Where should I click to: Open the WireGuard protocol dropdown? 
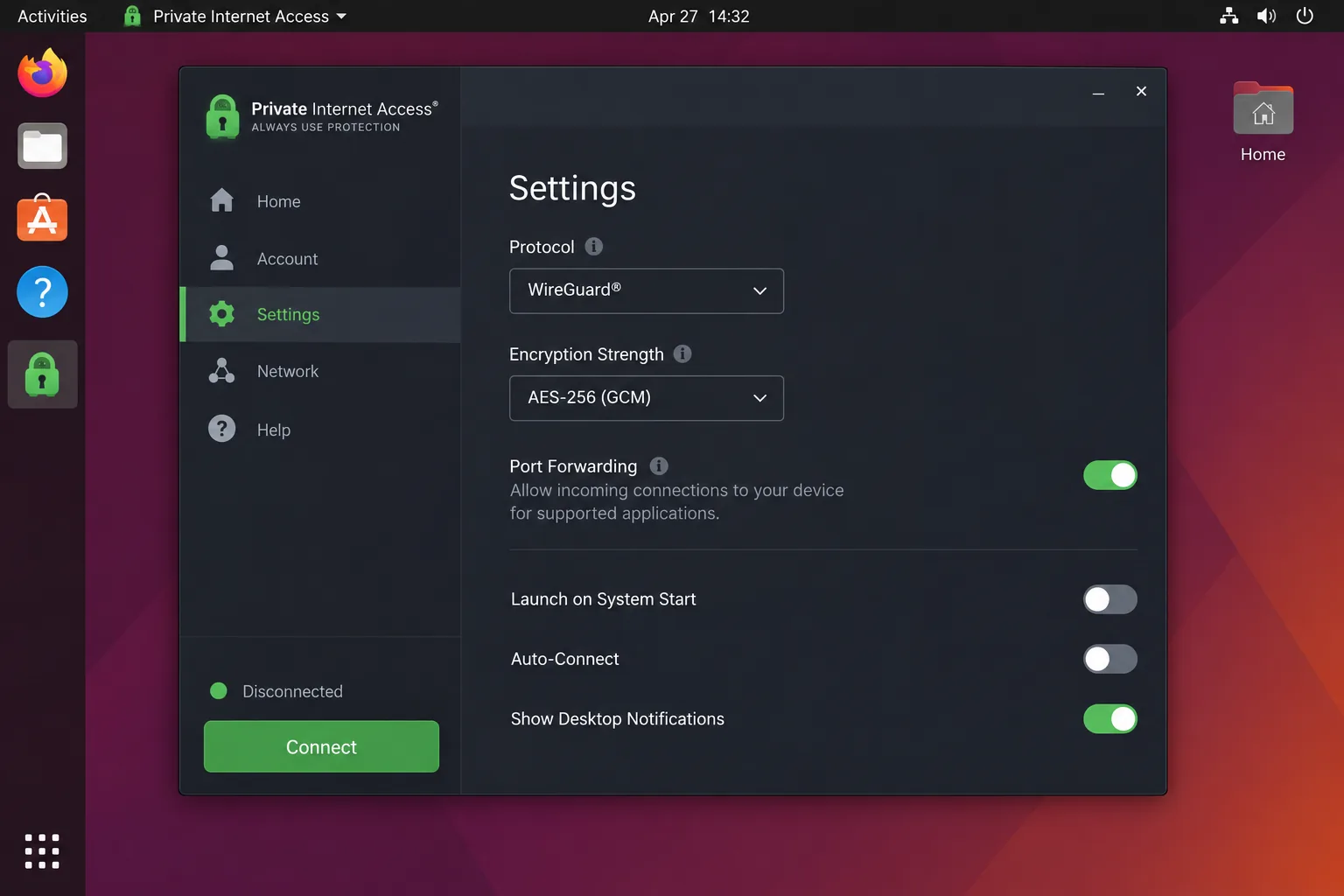[647, 290]
